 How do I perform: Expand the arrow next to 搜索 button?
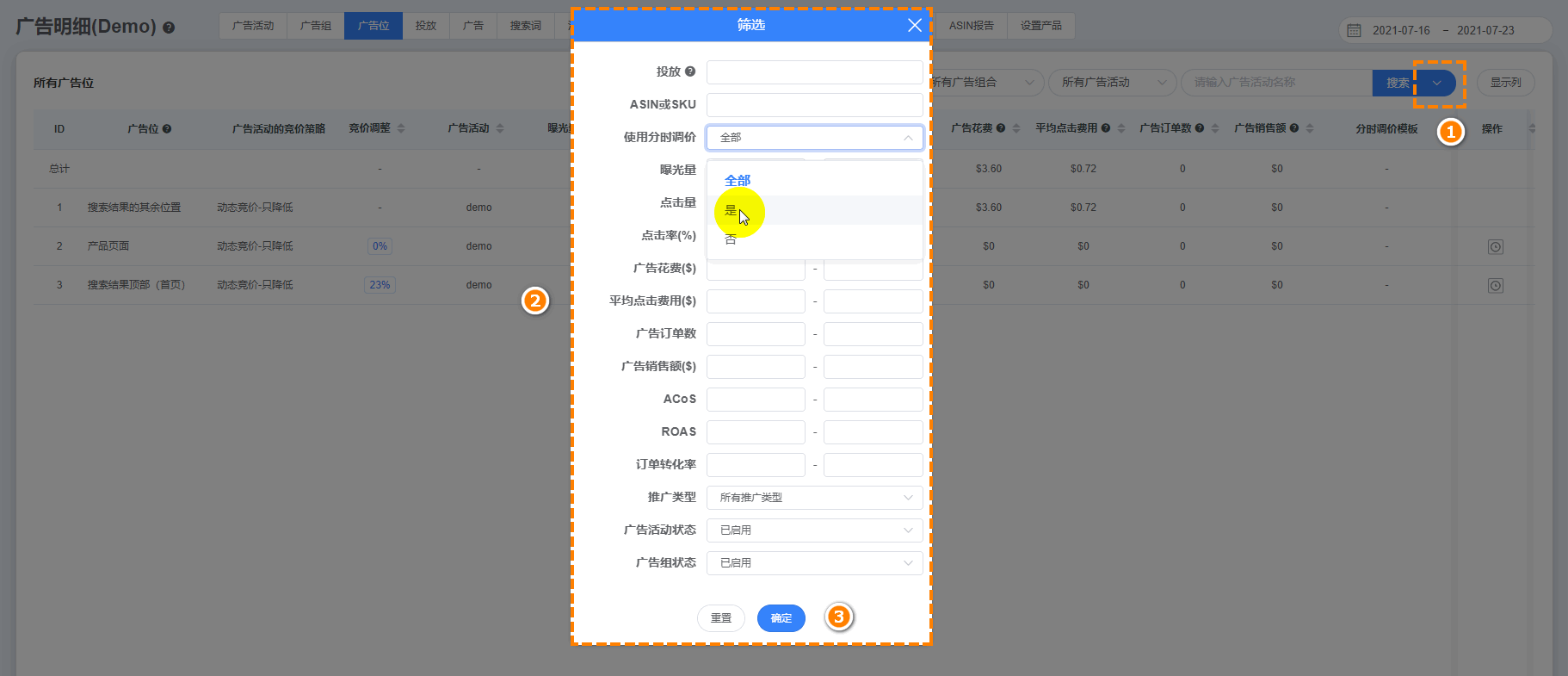pos(1436,83)
